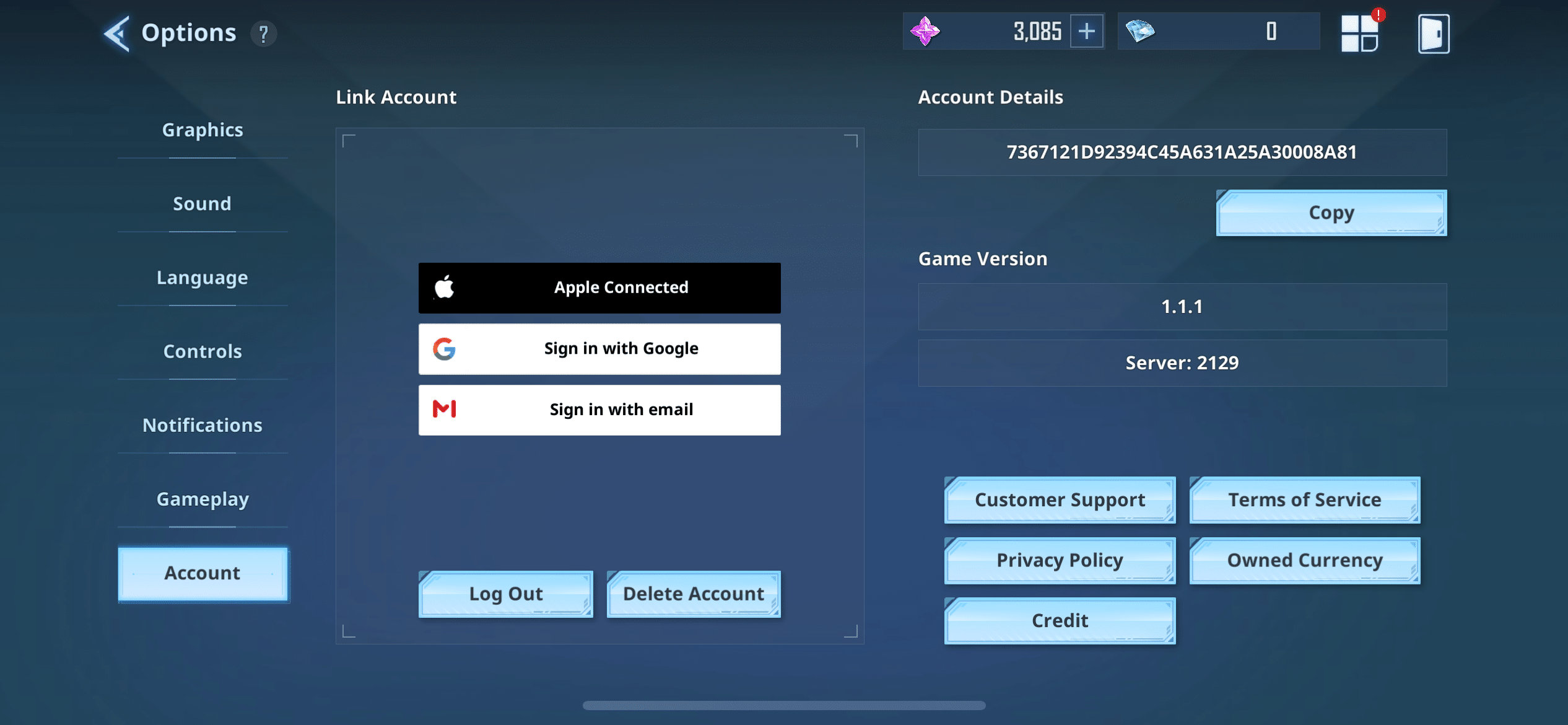Open the question mark help icon
This screenshot has width=1568, height=725.
[x=264, y=33]
